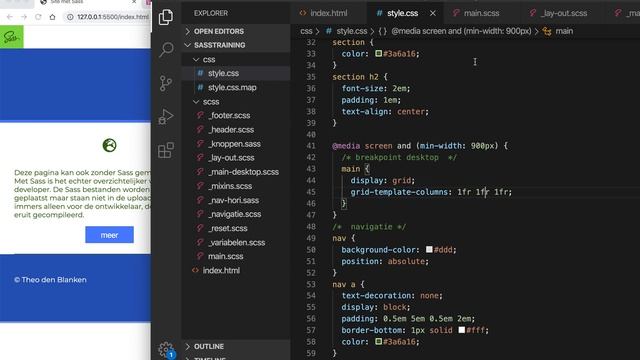Switch to the main.scss editor tab
This screenshot has height=360, width=640.
click(x=481, y=13)
